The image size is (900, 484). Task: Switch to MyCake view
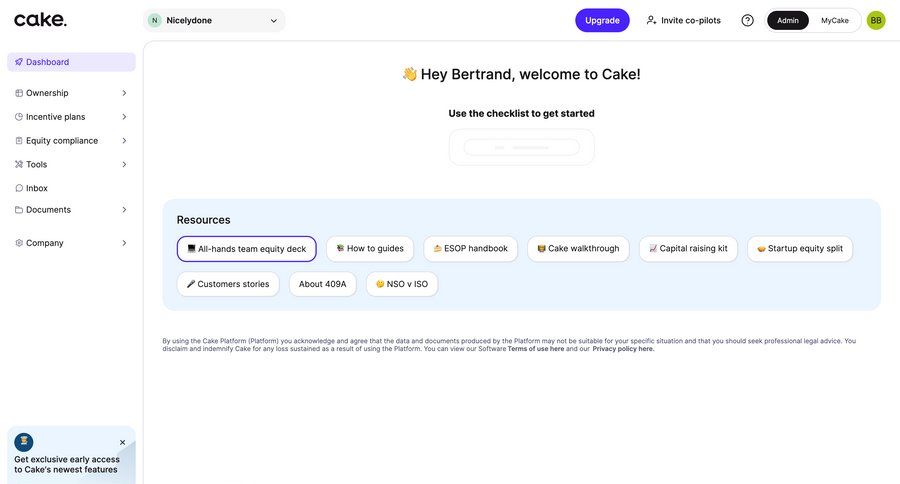[x=835, y=20]
